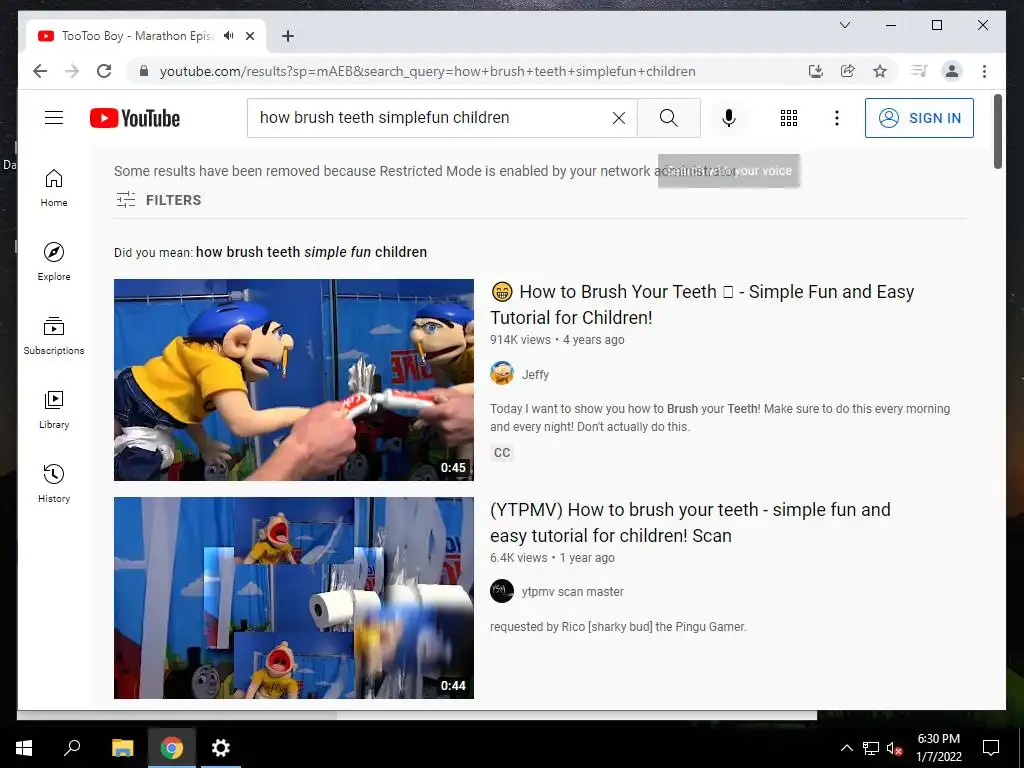Image resolution: width=1024 pixels, height=768 pixels.
Task: Mute tab via speaker icon
Action: point(229,36)
